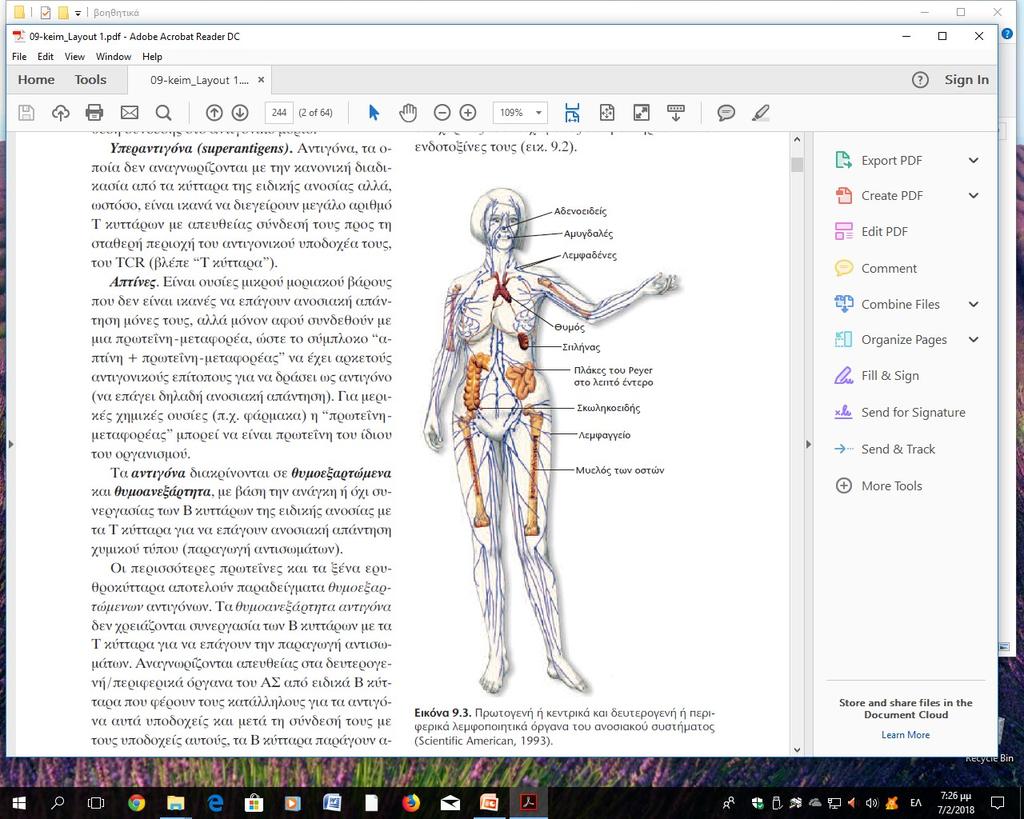Open the Edit menu

pos(45,57)
